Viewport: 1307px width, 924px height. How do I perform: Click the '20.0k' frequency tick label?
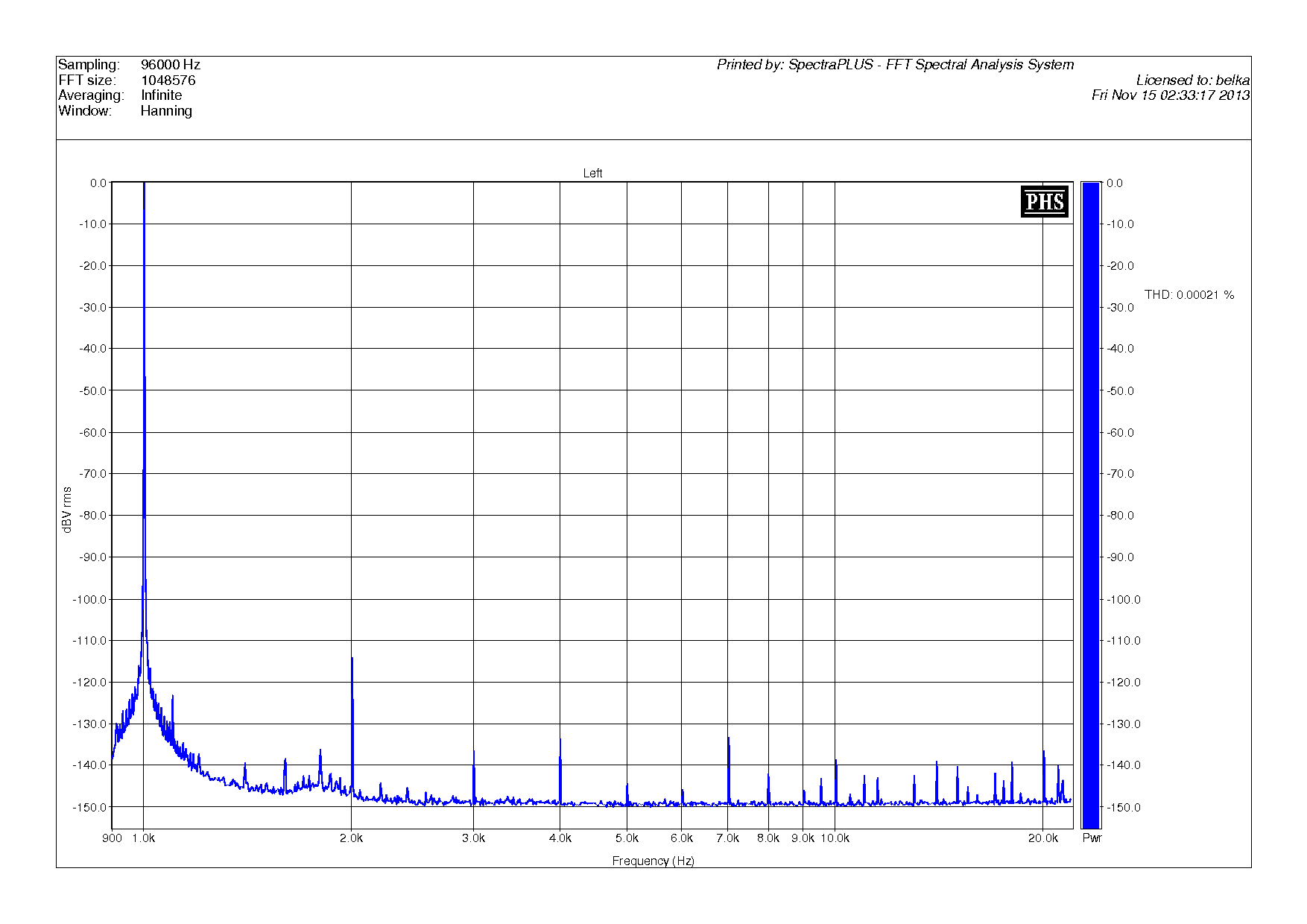[x=1043, y=838]
